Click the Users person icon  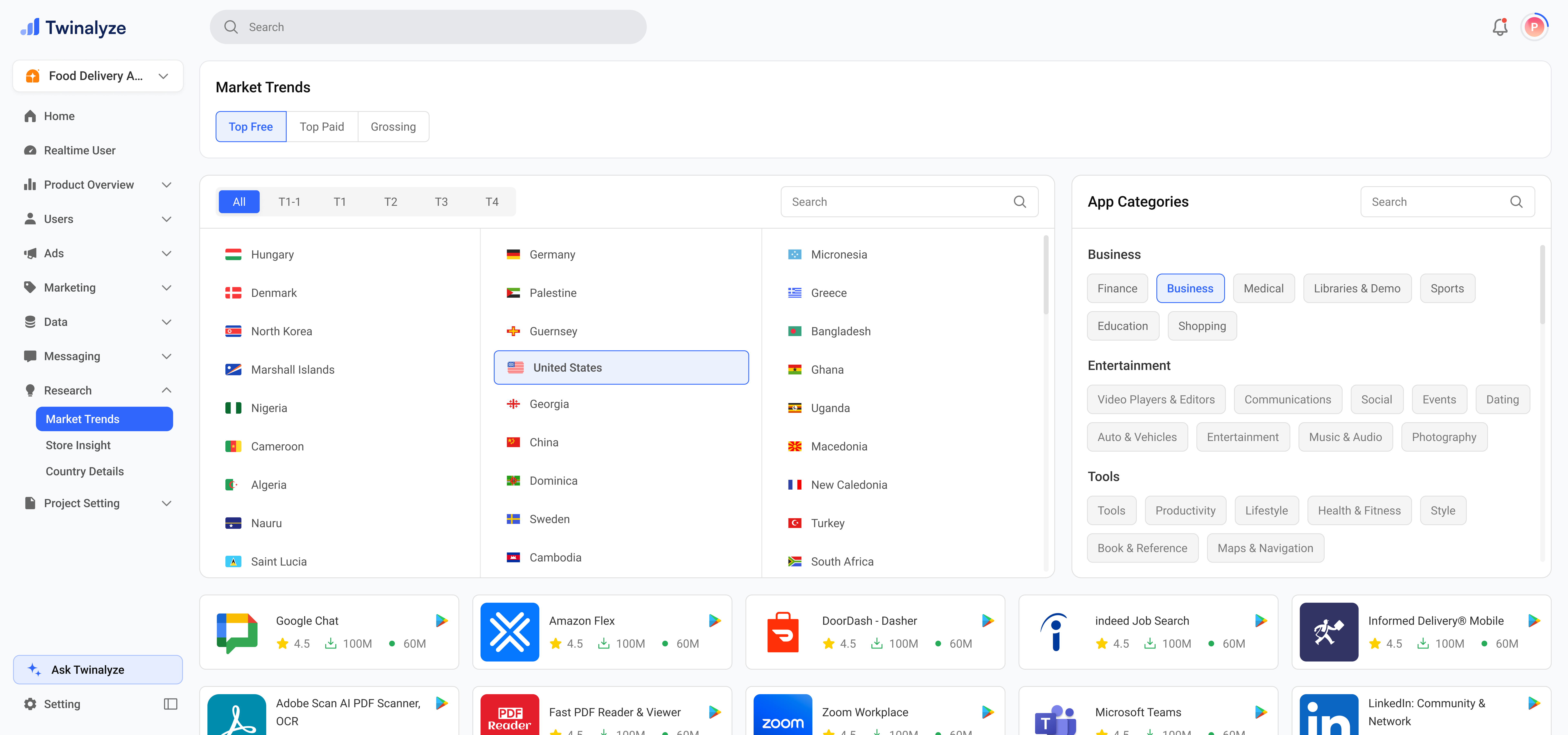[x=30, y=218]
